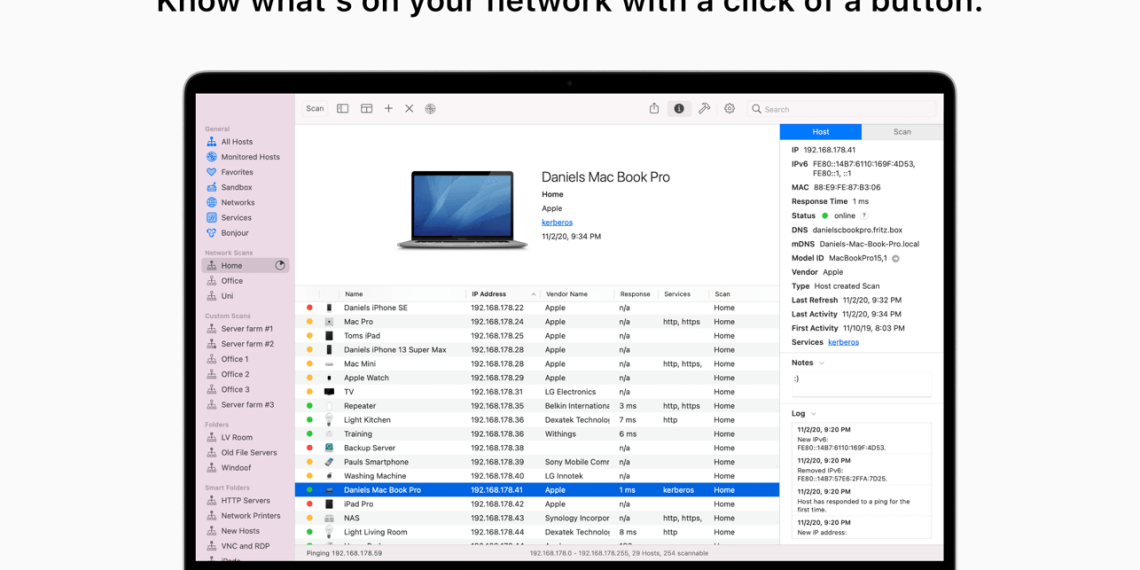
Task: Open Bonjour in the sidebar
Action: [x=235, y=233]
